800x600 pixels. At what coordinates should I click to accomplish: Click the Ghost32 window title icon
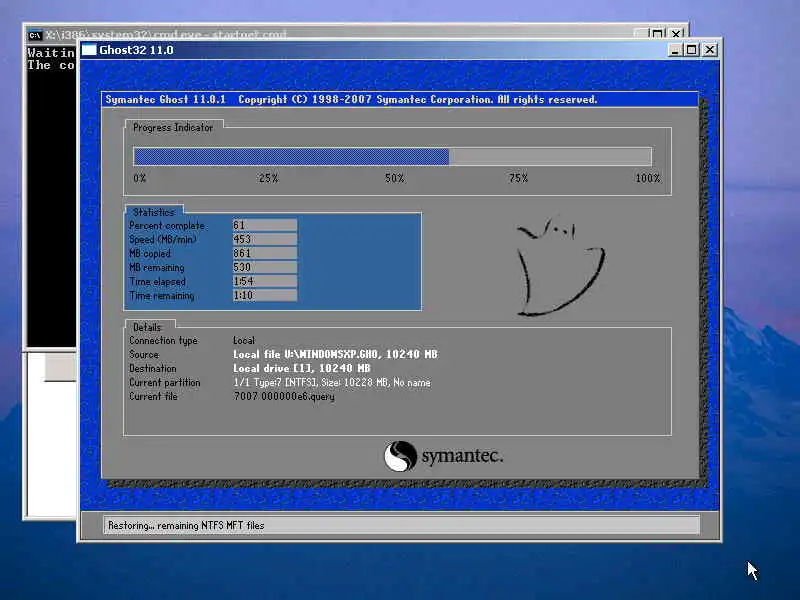[x=89, y=49]
